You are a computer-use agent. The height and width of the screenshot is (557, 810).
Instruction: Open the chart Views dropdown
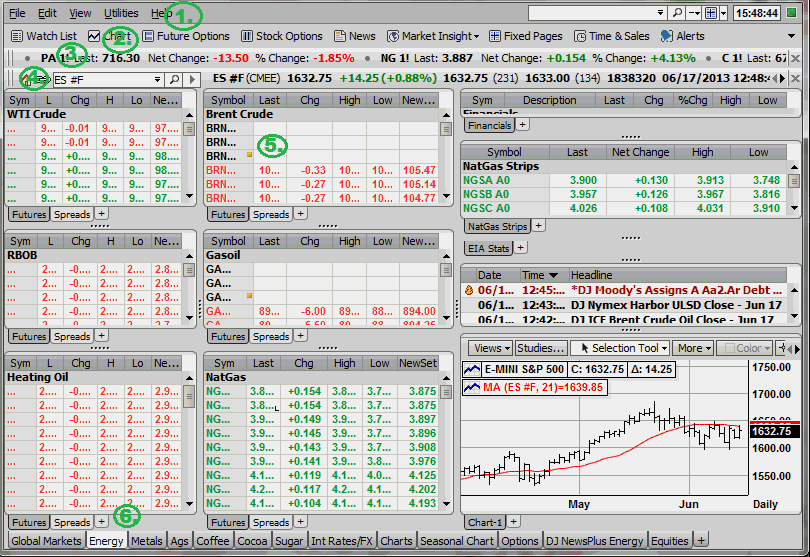(490, 348)
